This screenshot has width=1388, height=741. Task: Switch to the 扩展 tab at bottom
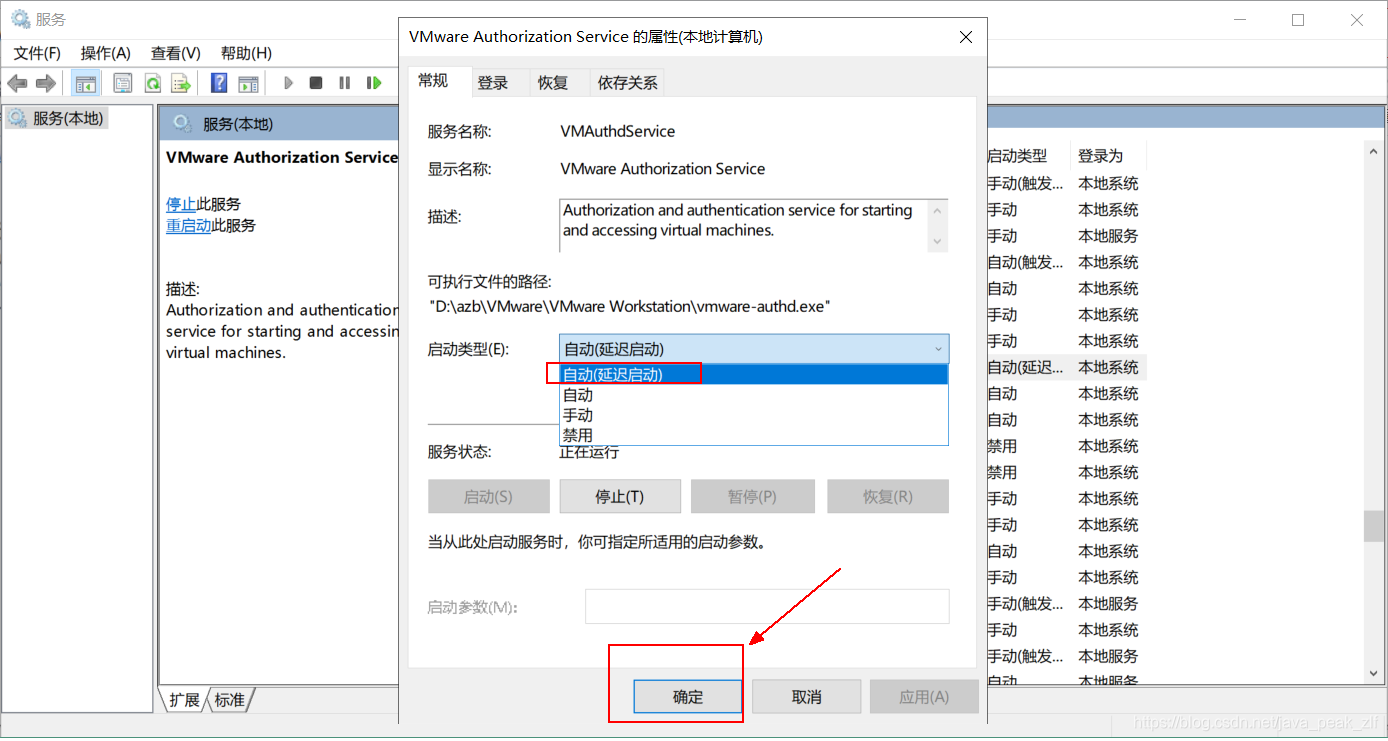[184, 700]
